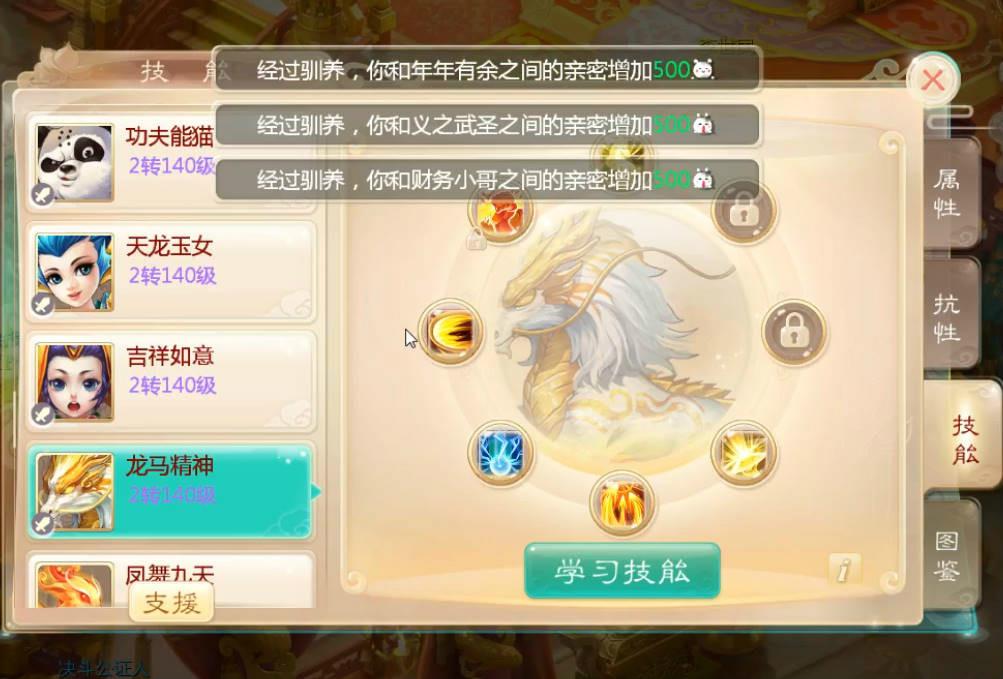Click the 凤舞九天 pet portrait thumbnail
Image resolution: width=1003 pixels, height=679 pixels.
[74, 586]
